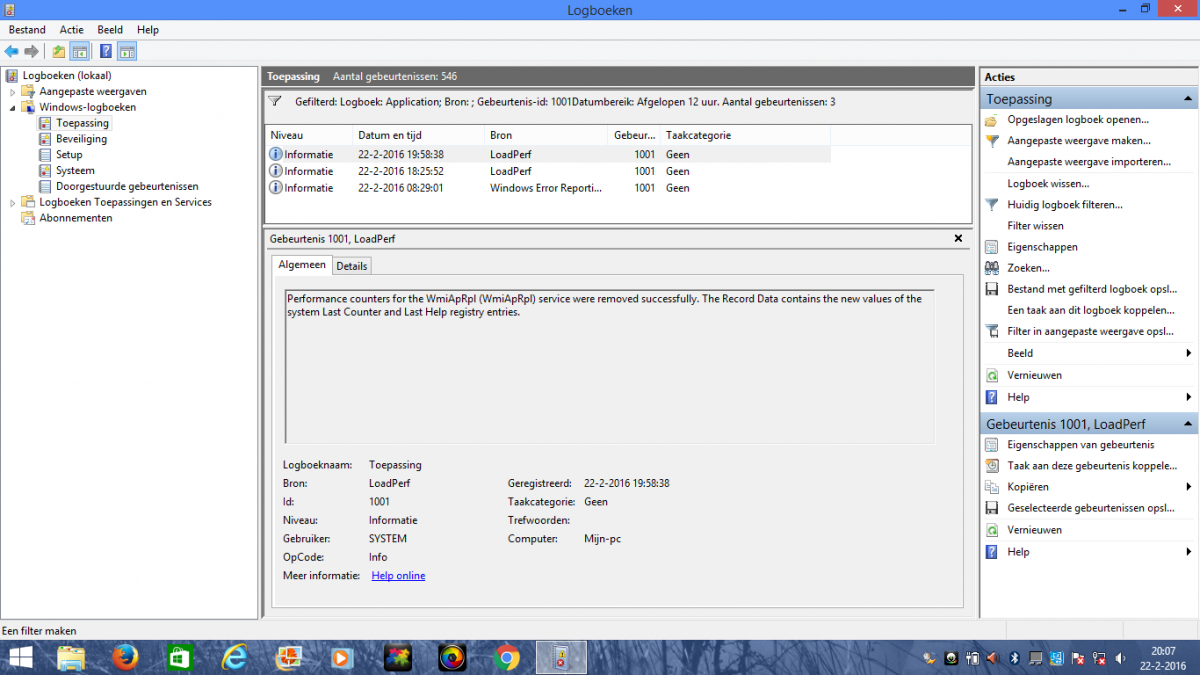Click the info icon of Windows Error Reporting event
1200x675 pixels.
(276, 187)
